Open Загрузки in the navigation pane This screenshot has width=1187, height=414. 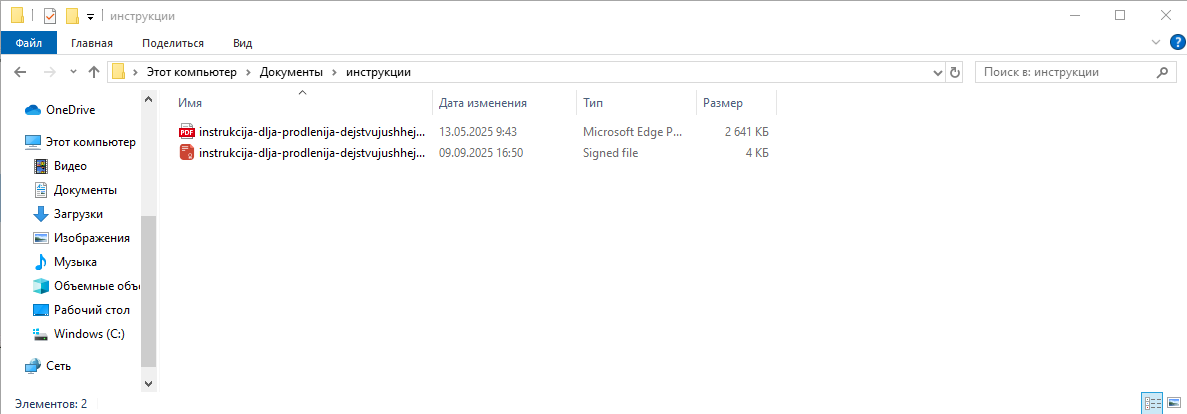point(78,214)
